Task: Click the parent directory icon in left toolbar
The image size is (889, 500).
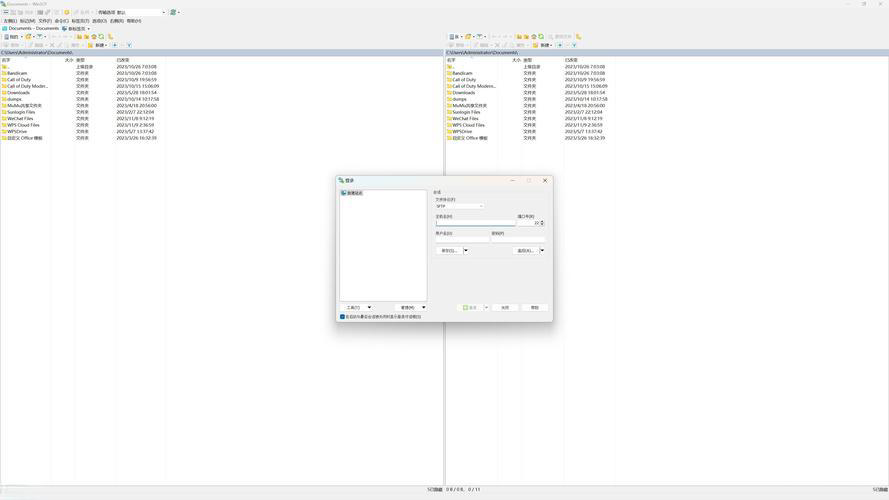Action: 79,37
